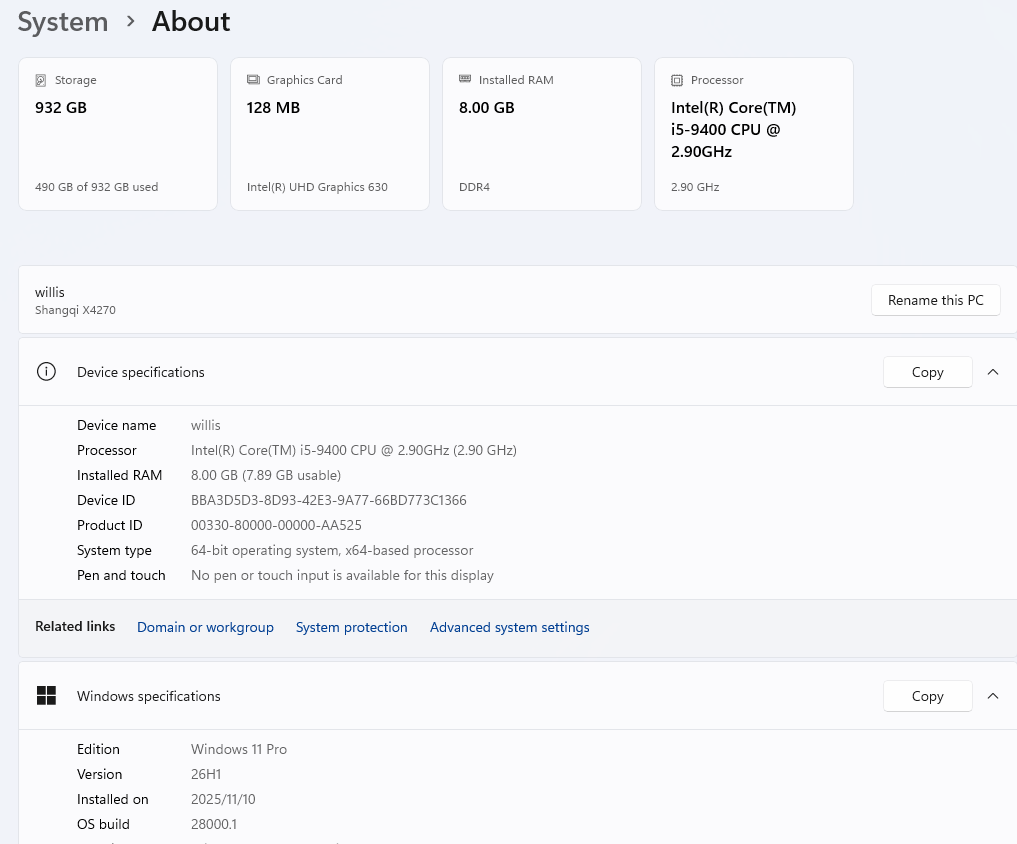
Task: Click the Graphics Card icon
Action: pos(253,80)
